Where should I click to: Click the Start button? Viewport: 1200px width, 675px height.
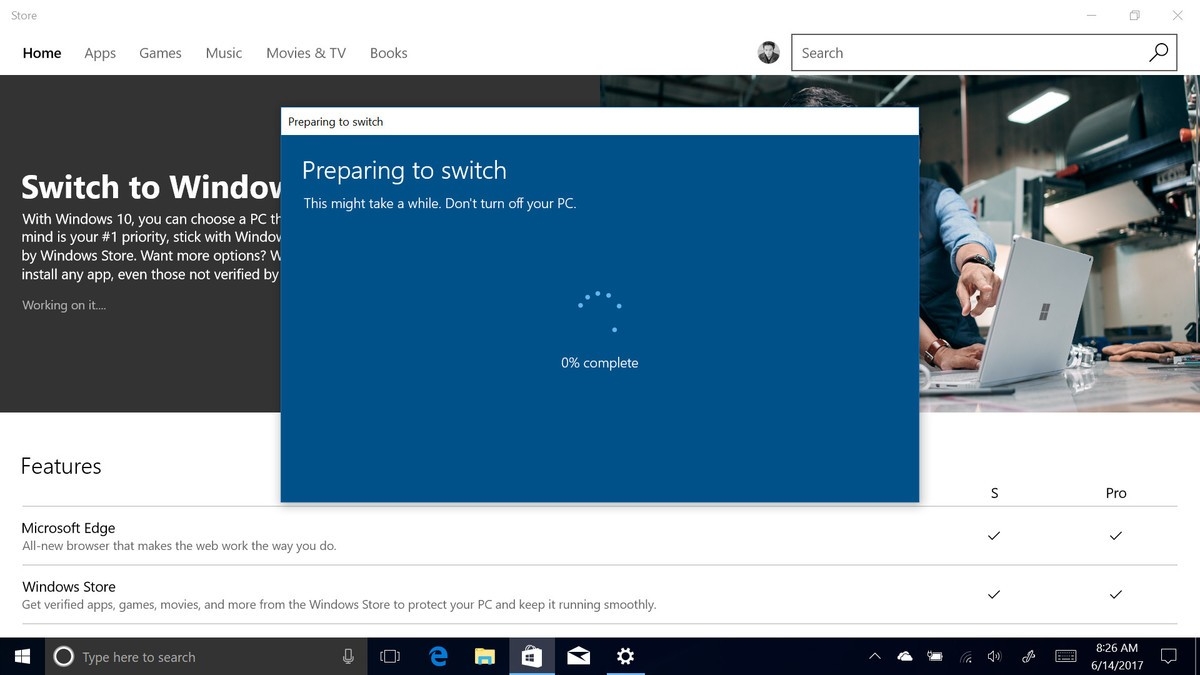(x=21, y=656)
